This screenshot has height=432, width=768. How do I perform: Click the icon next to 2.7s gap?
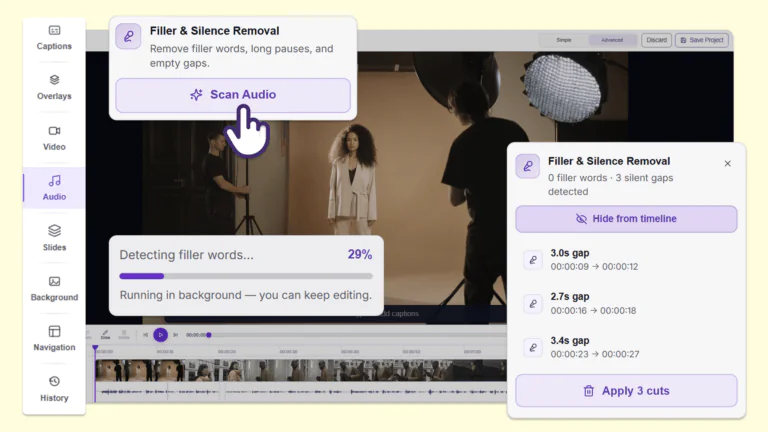coord(533,304)
